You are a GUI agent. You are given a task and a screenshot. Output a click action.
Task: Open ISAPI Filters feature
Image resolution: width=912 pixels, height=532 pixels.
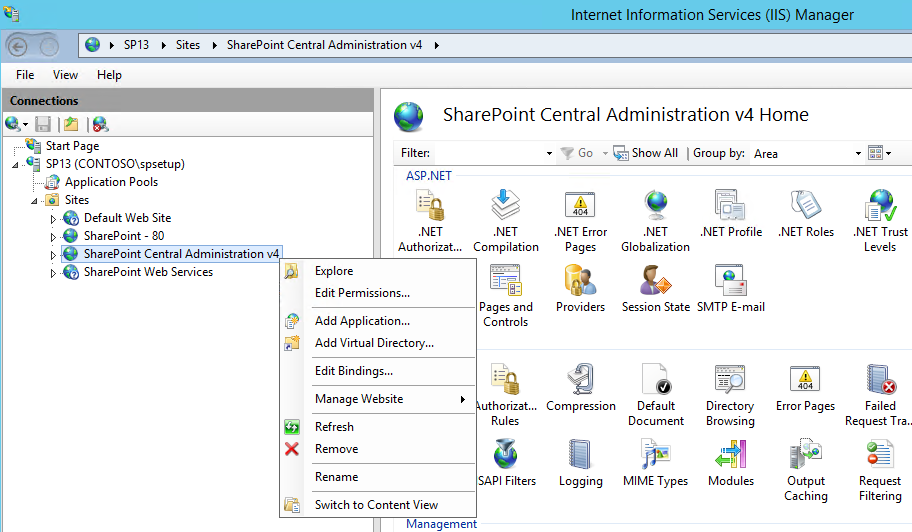pyautogui.click(x=506, y=463)
